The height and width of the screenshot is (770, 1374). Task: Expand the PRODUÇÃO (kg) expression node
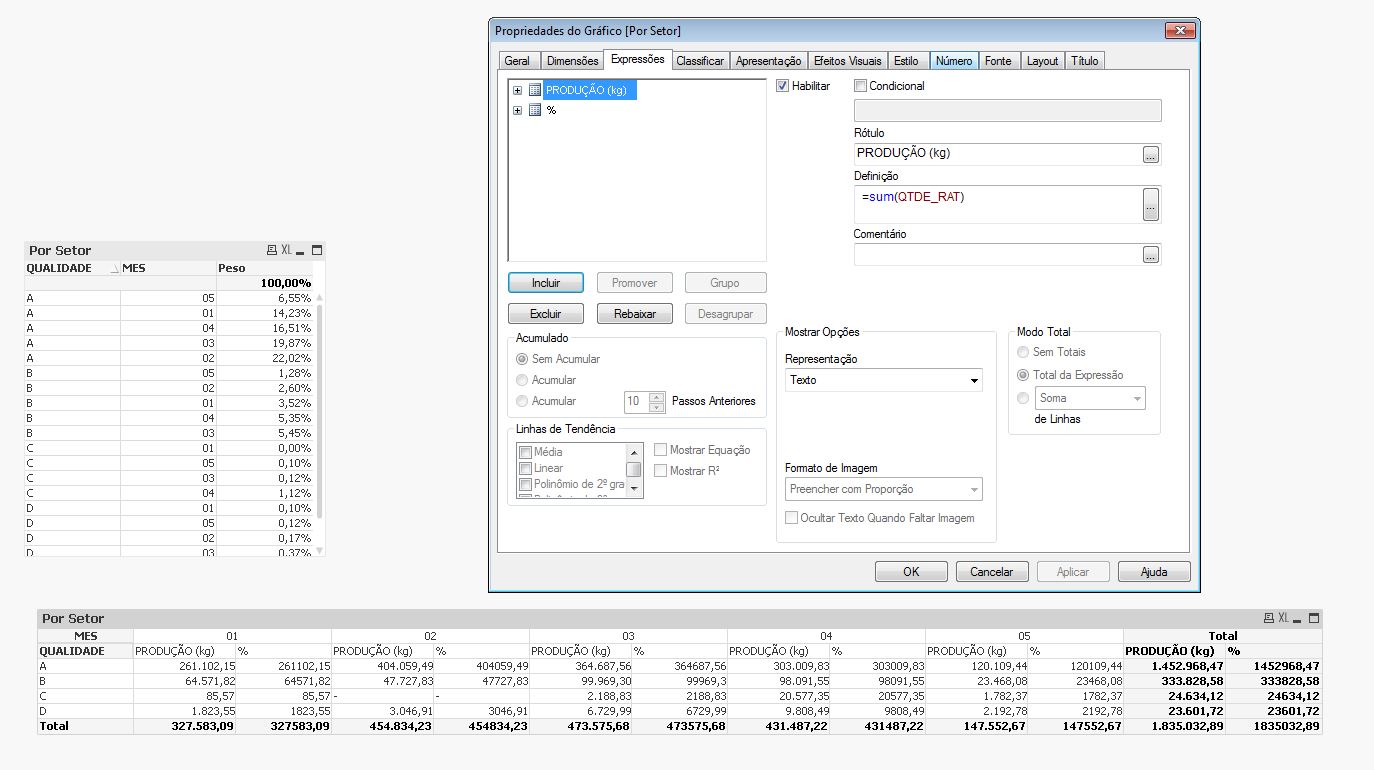(517, 90)
